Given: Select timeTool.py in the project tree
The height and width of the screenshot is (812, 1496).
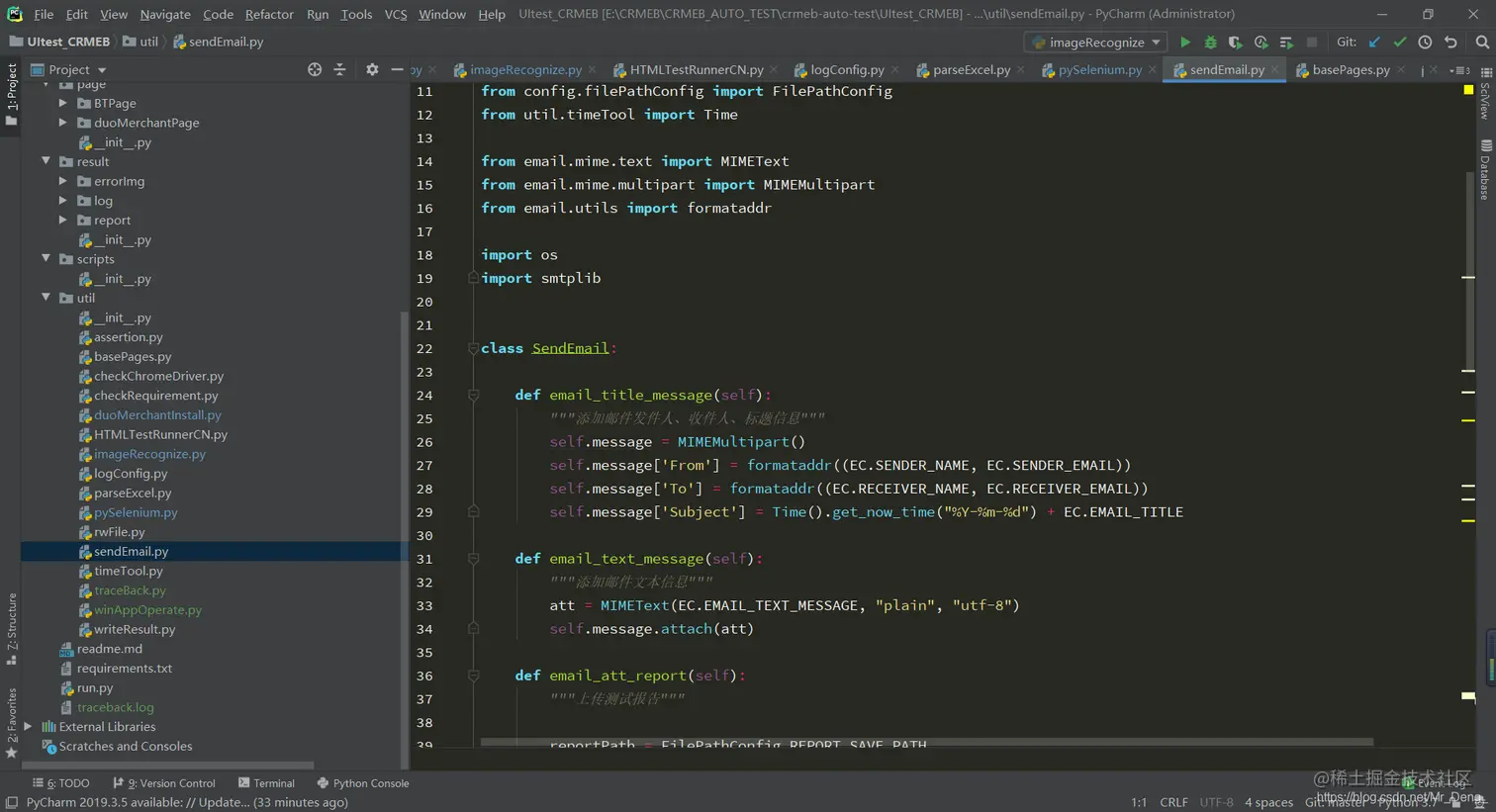Looking at the screenshot, I should pos(128,571).
